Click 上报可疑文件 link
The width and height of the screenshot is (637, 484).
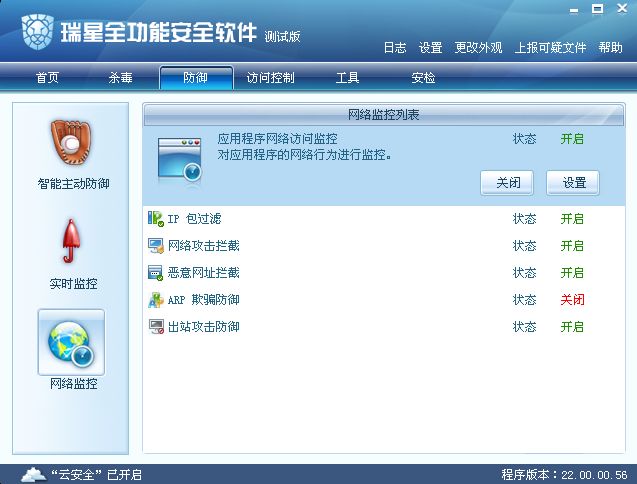(550, 48)
